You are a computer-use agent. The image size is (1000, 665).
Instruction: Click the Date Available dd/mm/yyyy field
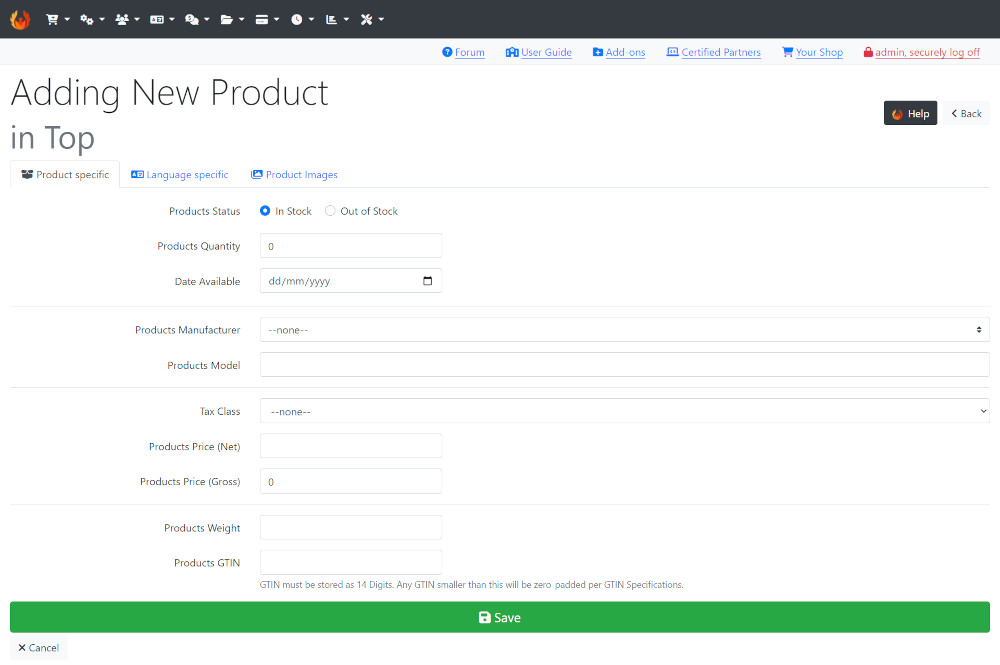pyautogui.click(x=351, y=281)
